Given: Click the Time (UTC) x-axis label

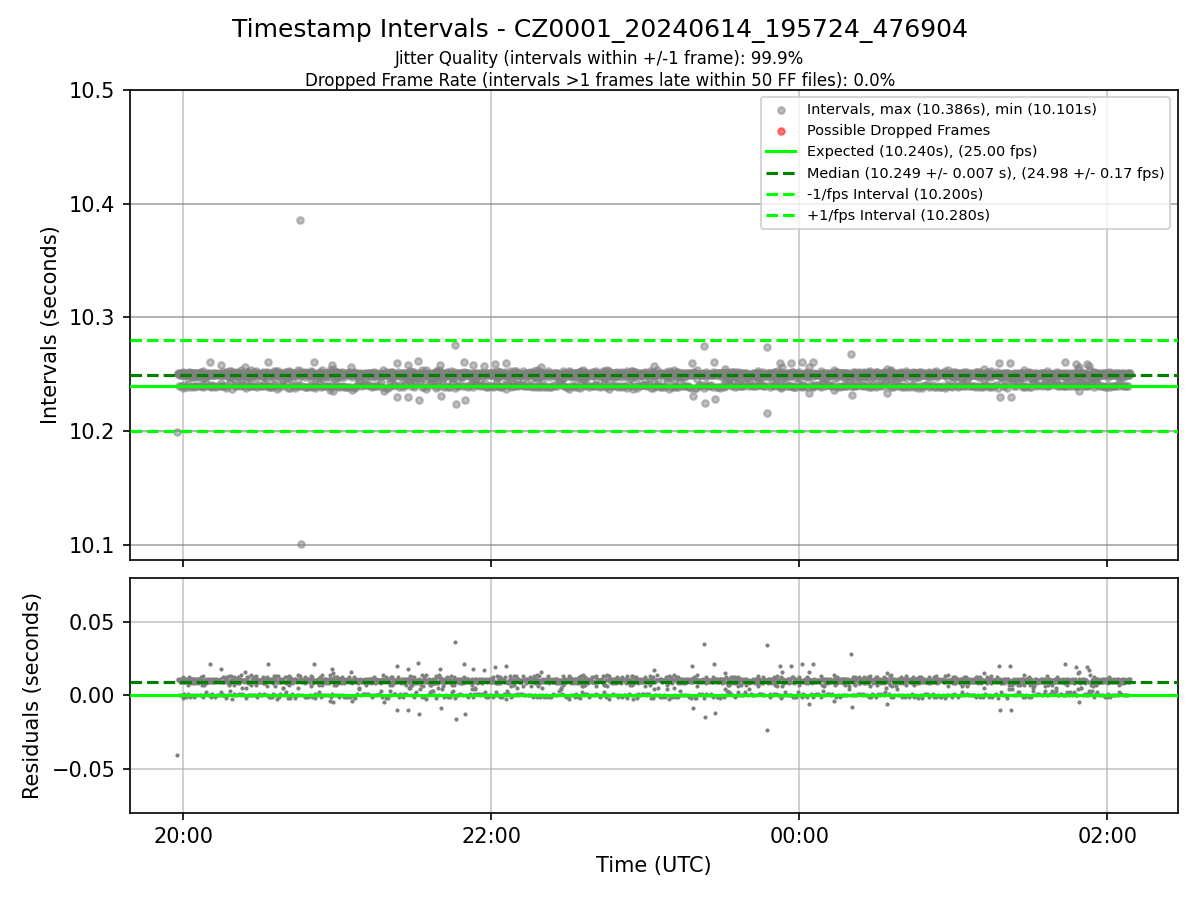Looking at the screenshot, I should 653,865.
